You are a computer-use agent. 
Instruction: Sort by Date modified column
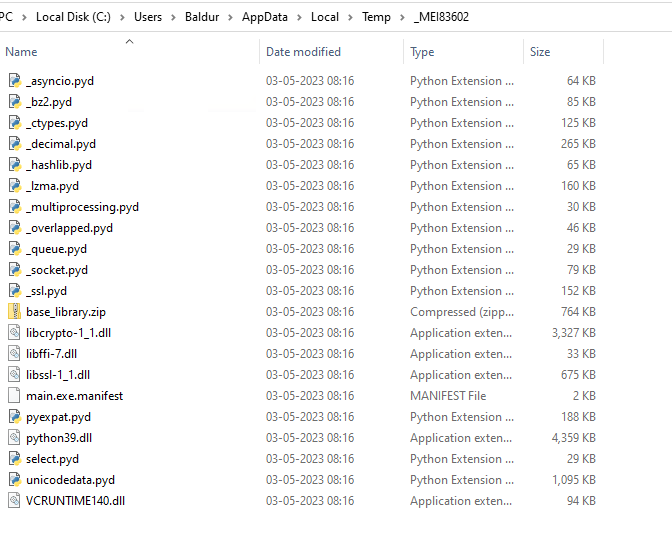point(303,52)
